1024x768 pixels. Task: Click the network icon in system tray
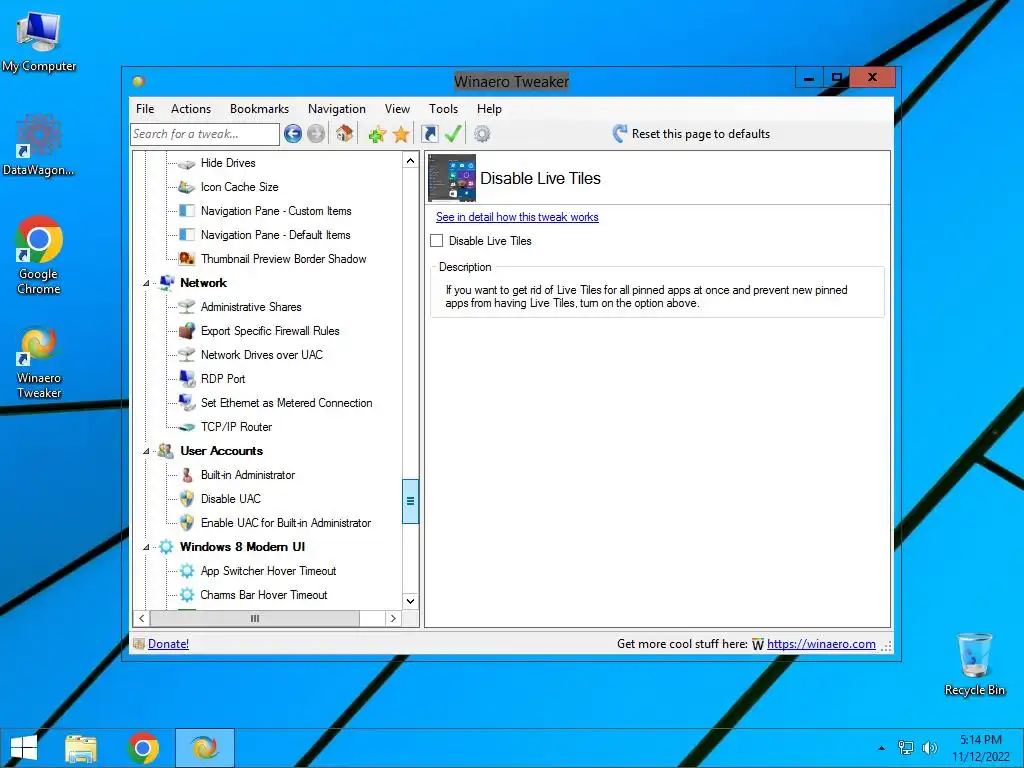pos(906,748)
